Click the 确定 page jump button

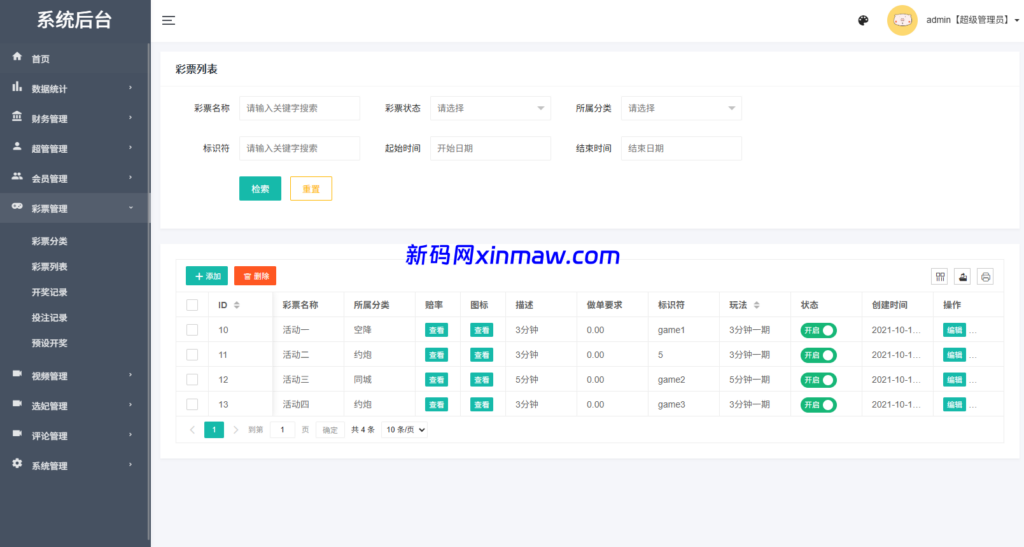coord(330,430)
